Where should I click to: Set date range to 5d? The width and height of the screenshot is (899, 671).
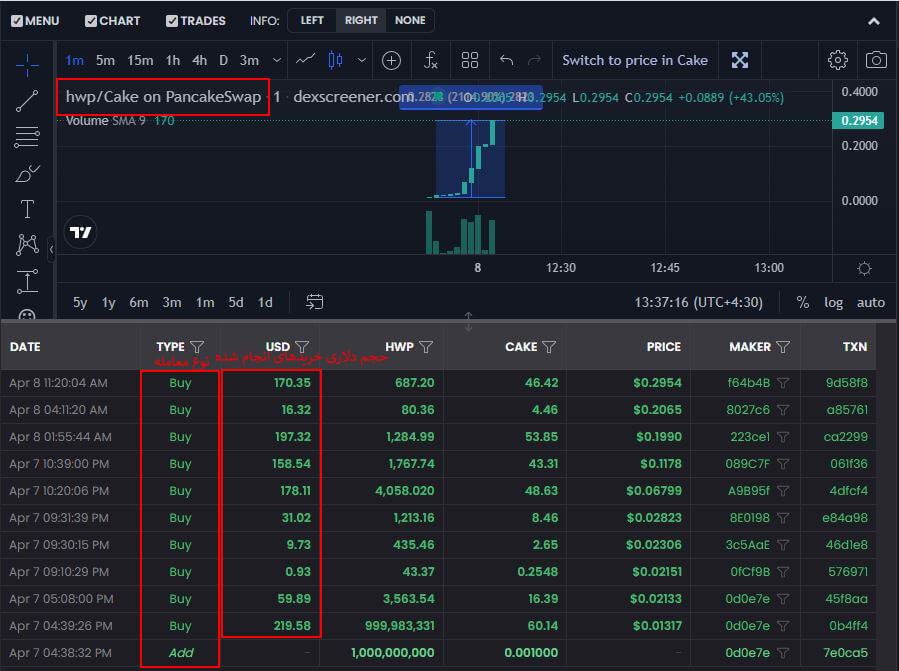[236, 302]
